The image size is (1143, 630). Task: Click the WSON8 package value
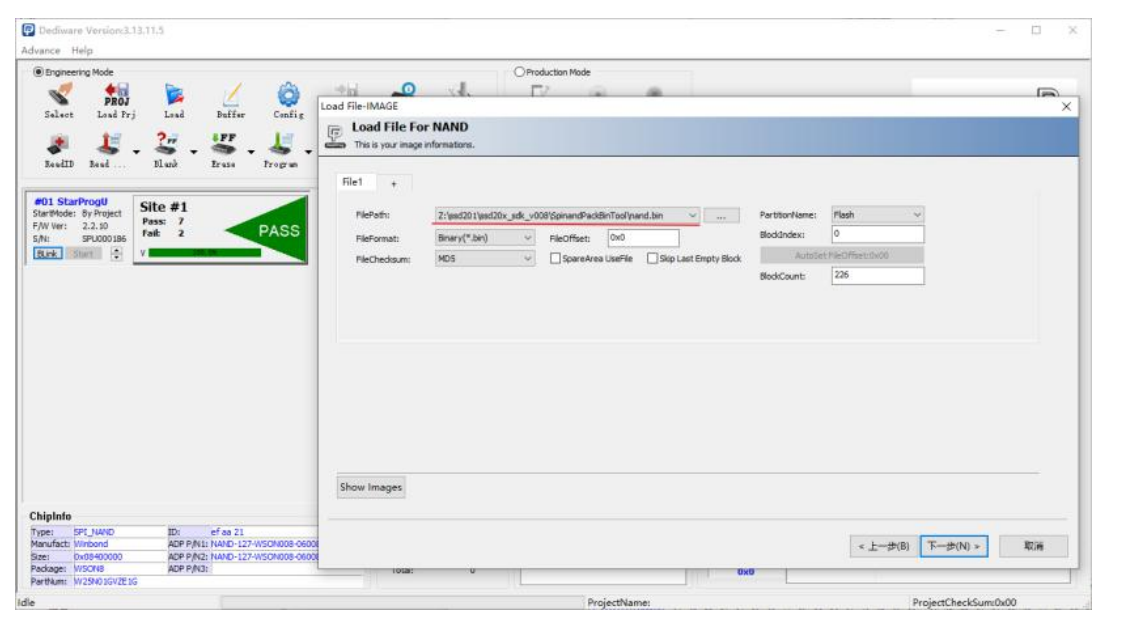coord(89,568)
